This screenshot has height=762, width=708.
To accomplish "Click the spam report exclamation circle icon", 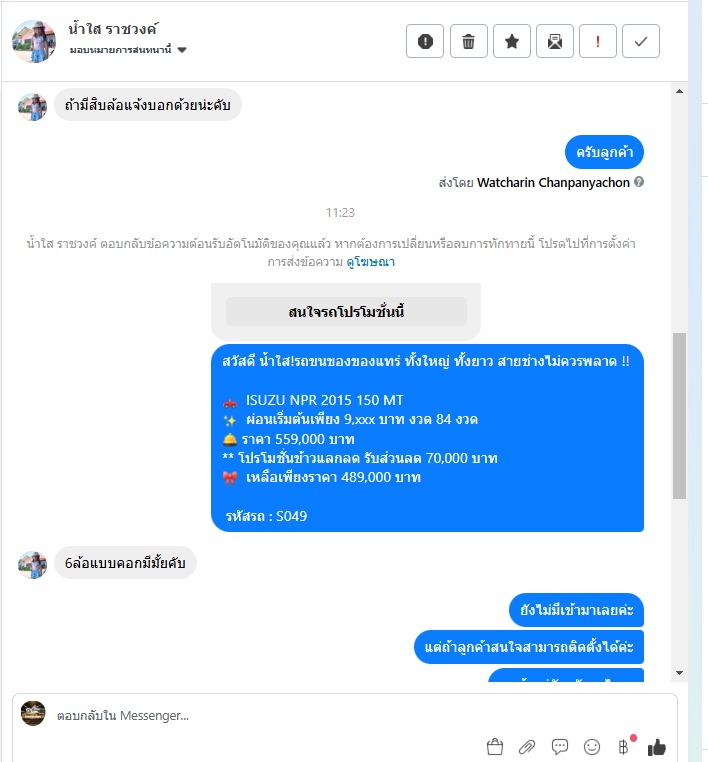I will [x=425, y=41].
